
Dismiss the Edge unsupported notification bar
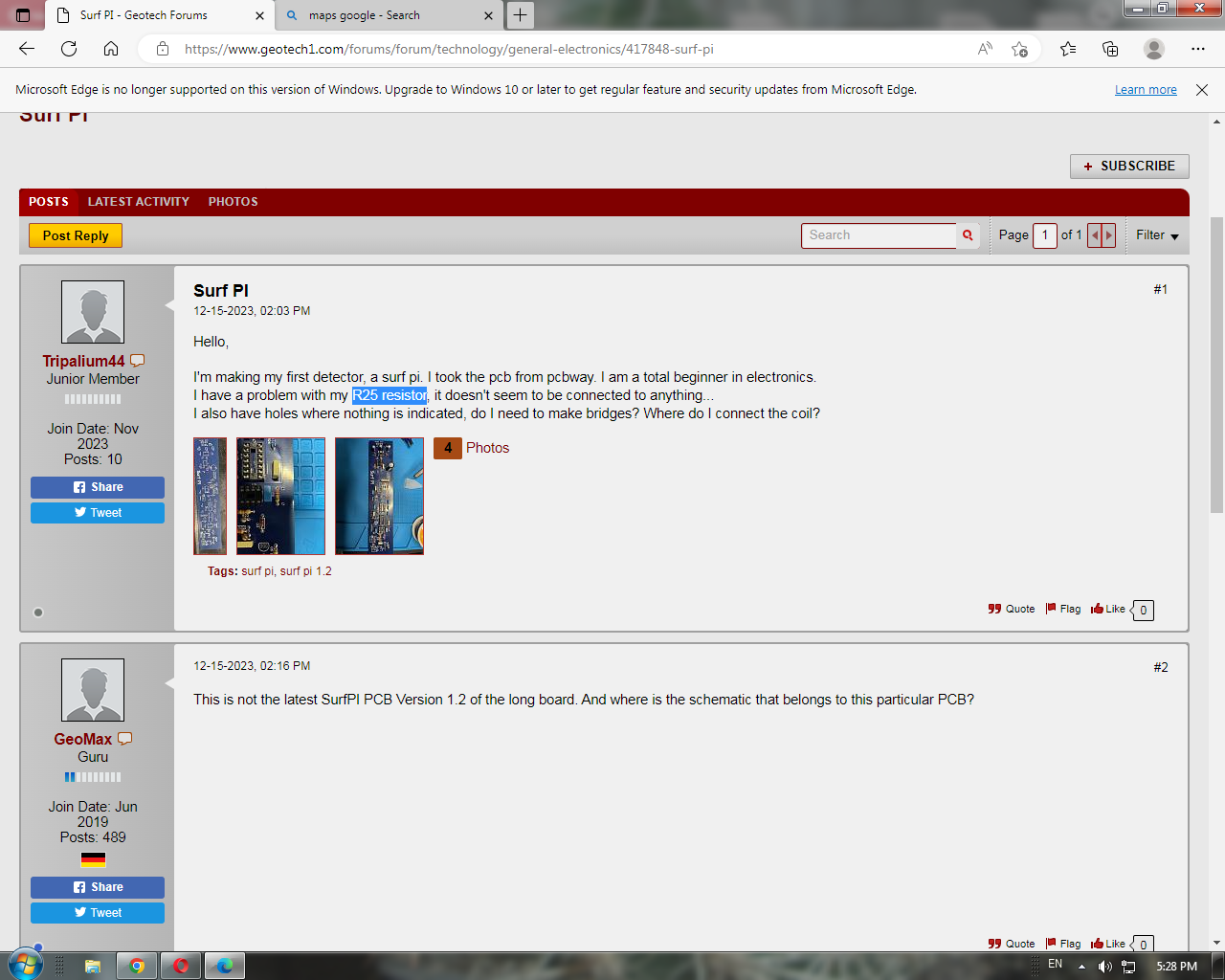point(1202,89)
